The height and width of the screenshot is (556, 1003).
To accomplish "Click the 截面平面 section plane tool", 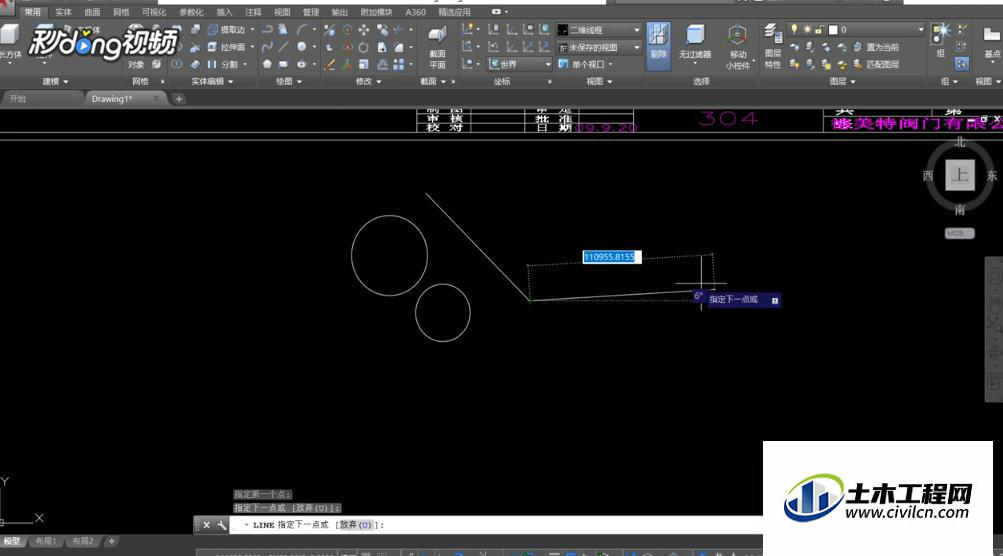I will [438, 47].
